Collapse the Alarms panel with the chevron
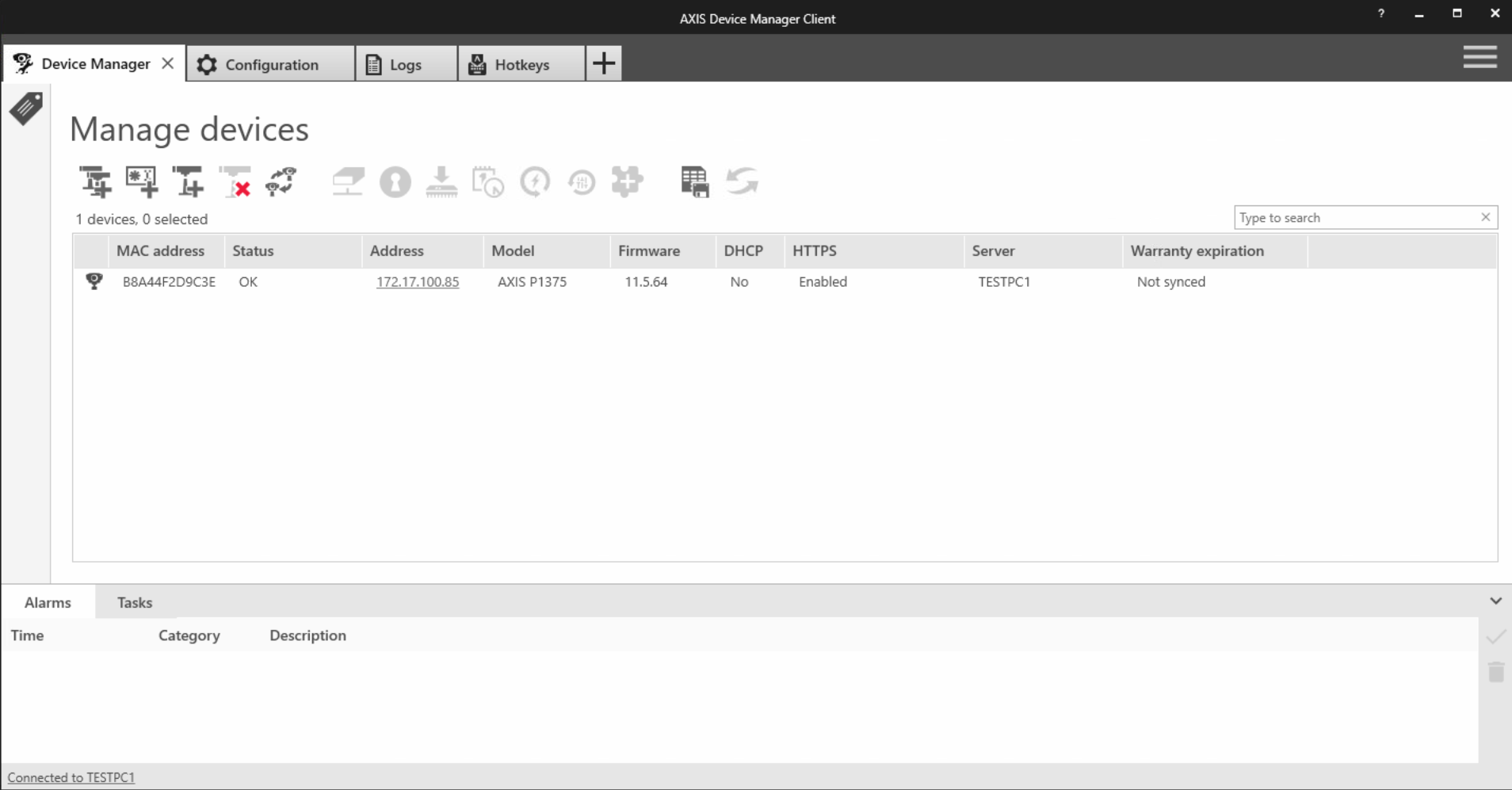The height and width of the screenshot is (790, 1512). click(1496, 601)
